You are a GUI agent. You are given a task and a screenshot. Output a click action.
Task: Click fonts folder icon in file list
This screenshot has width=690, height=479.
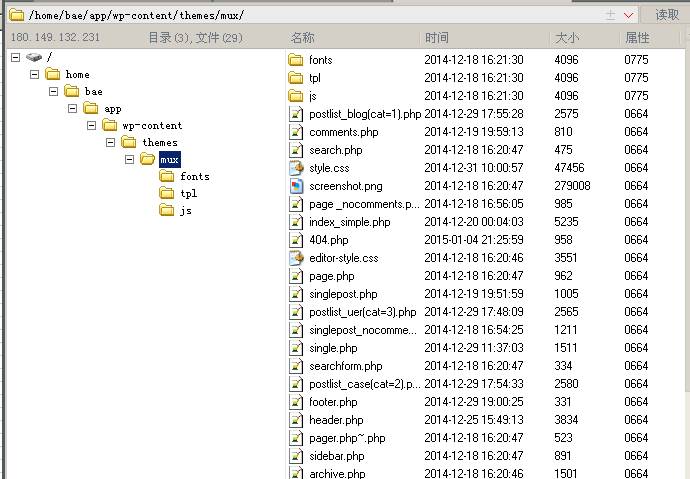click(x=296, y=60)
